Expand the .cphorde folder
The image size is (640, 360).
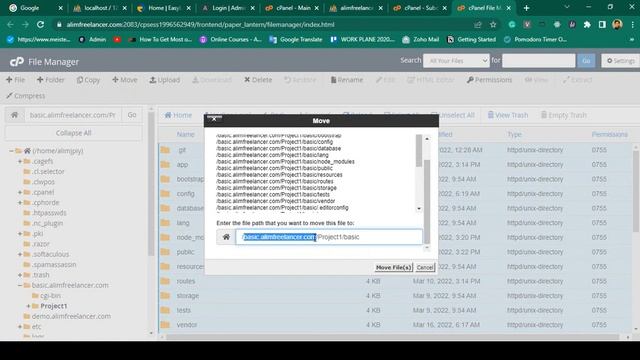tap(20, 203)
